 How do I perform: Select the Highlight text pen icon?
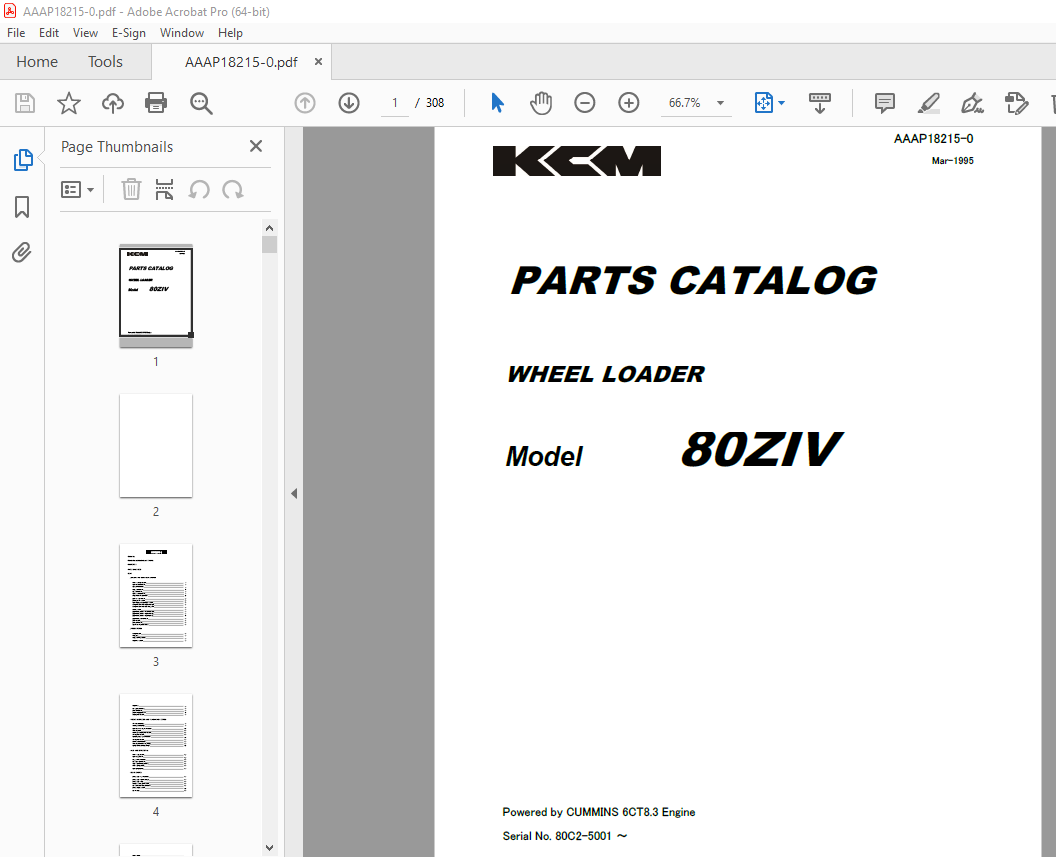point(929,103)
